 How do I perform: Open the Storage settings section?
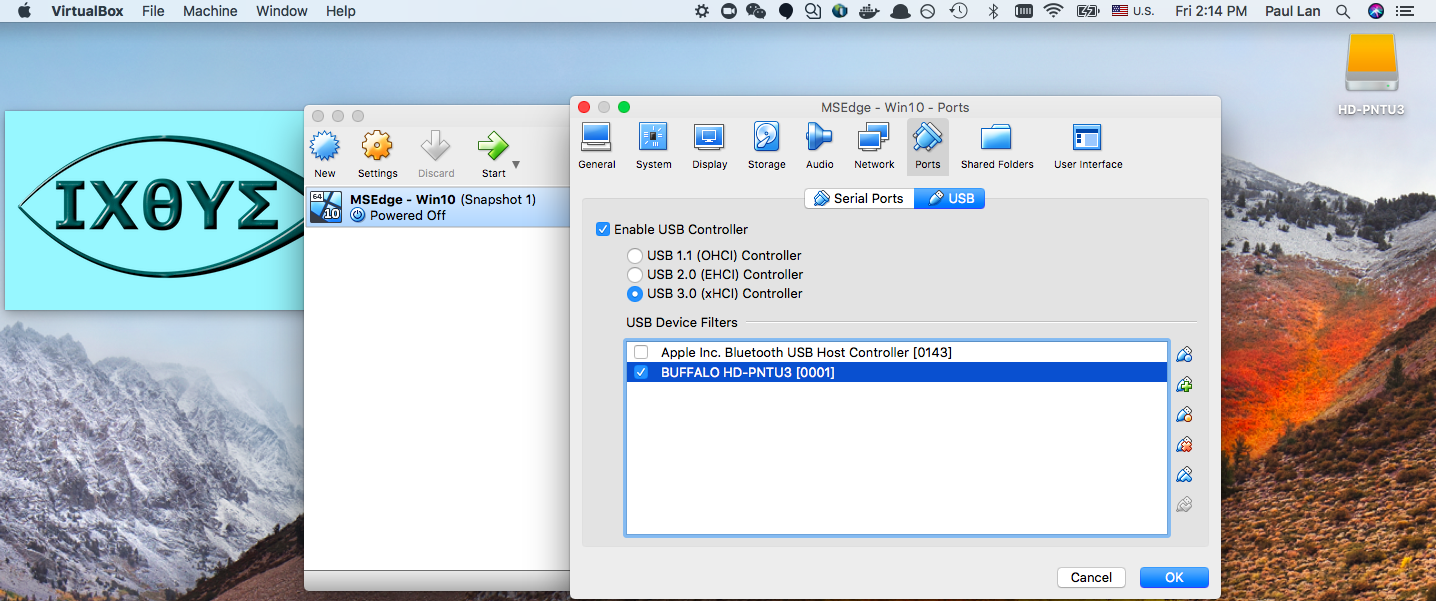tap(766, 146)
